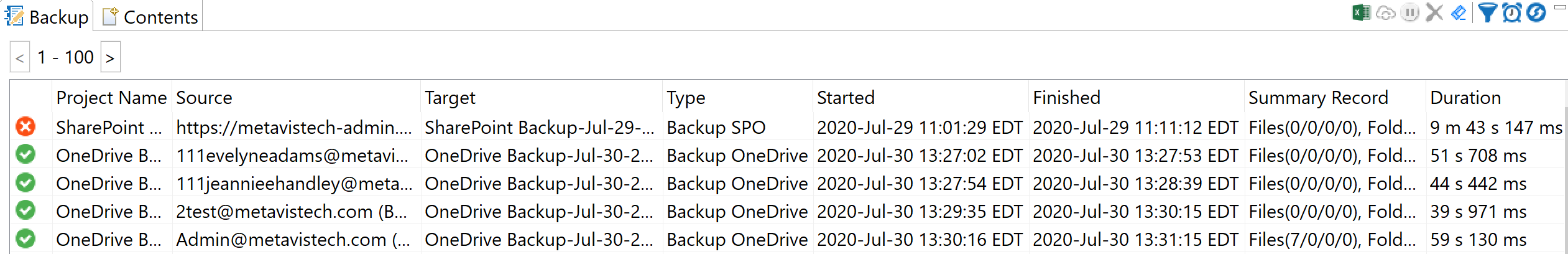Image resolution: width=1568 pixels, height=254 pixels.
Task: Switch to the Backup tab
Action: 47,17
